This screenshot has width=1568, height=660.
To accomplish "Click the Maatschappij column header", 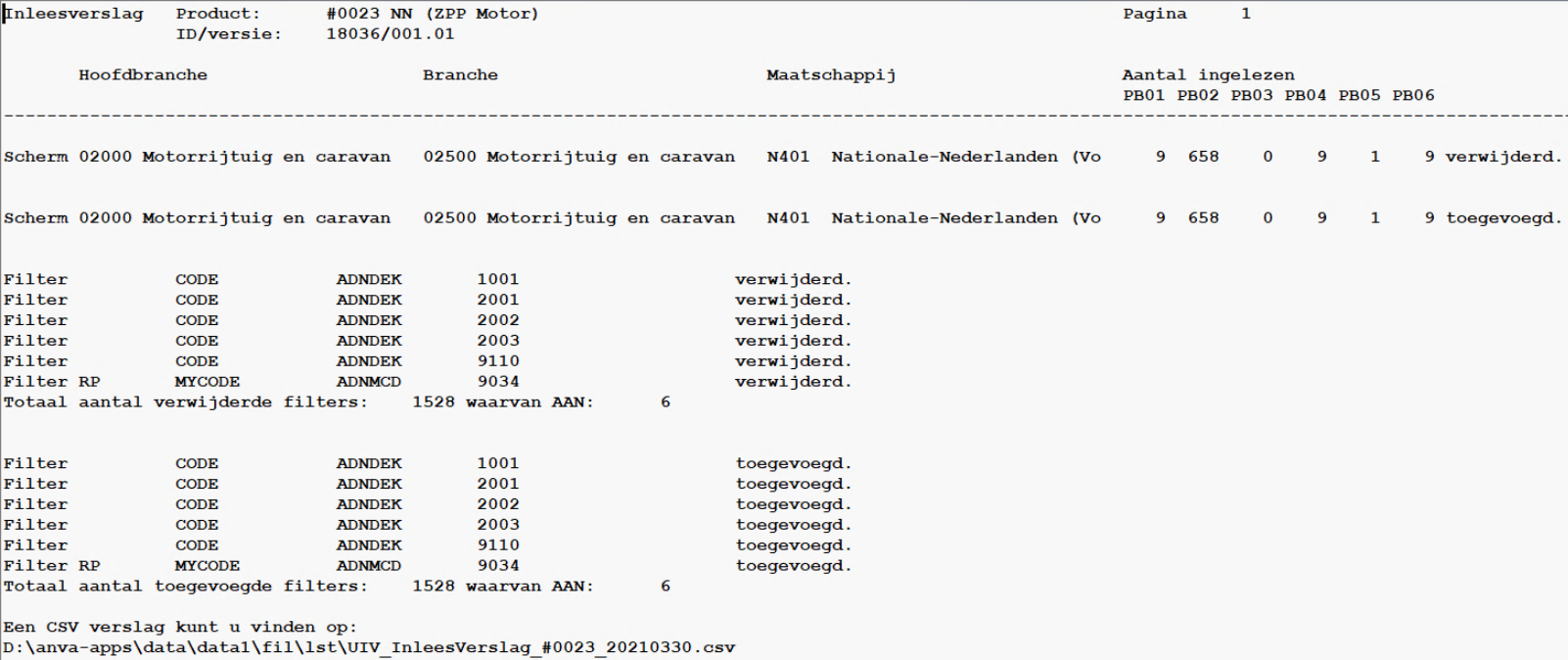I will tap(830, 75).
